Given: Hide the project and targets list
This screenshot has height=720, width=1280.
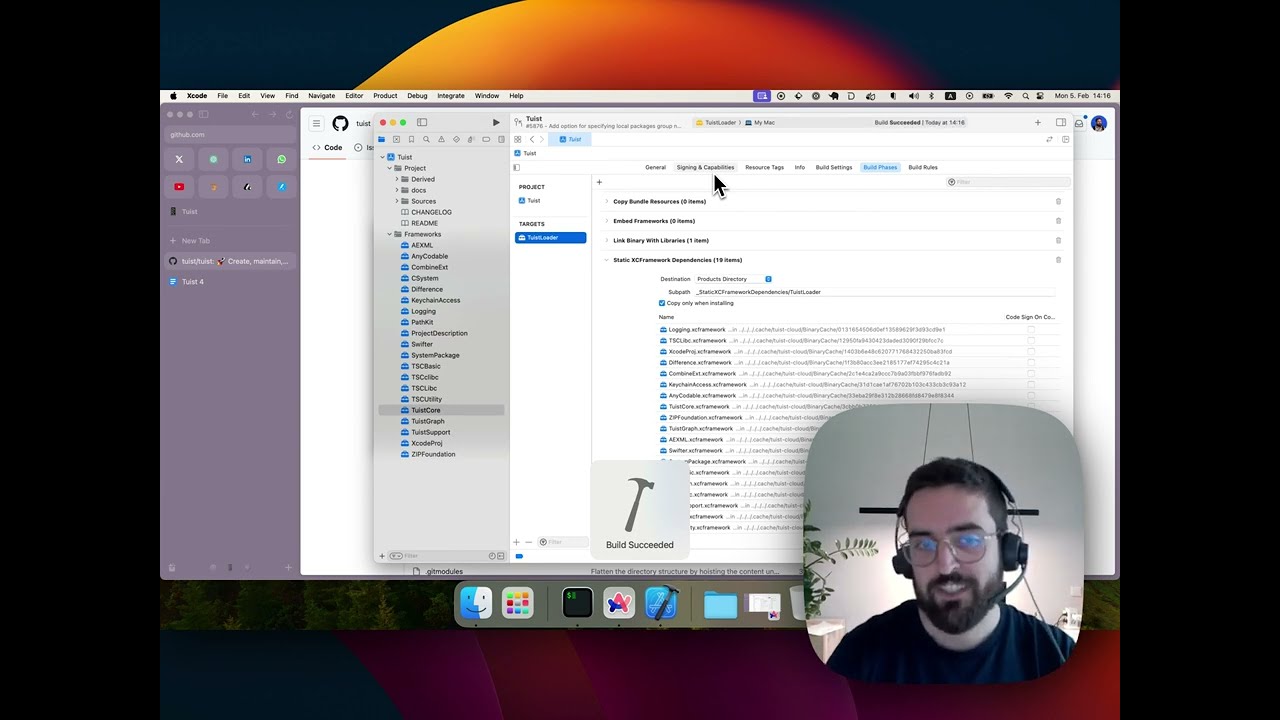Looking at the screenshot, I should coord(517,167).
